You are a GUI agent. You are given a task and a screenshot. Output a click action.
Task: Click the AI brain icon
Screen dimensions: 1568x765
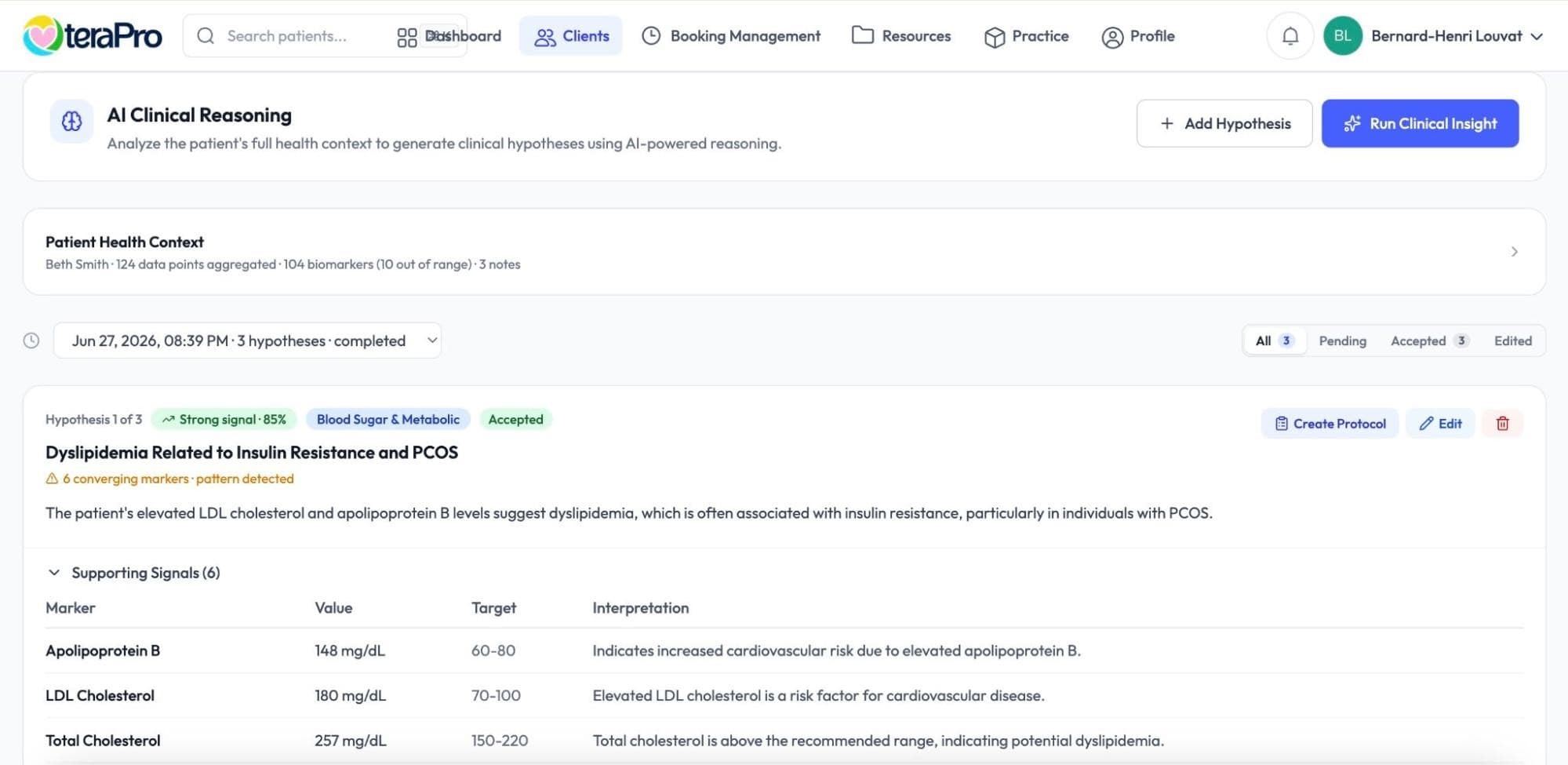(71, 122)
